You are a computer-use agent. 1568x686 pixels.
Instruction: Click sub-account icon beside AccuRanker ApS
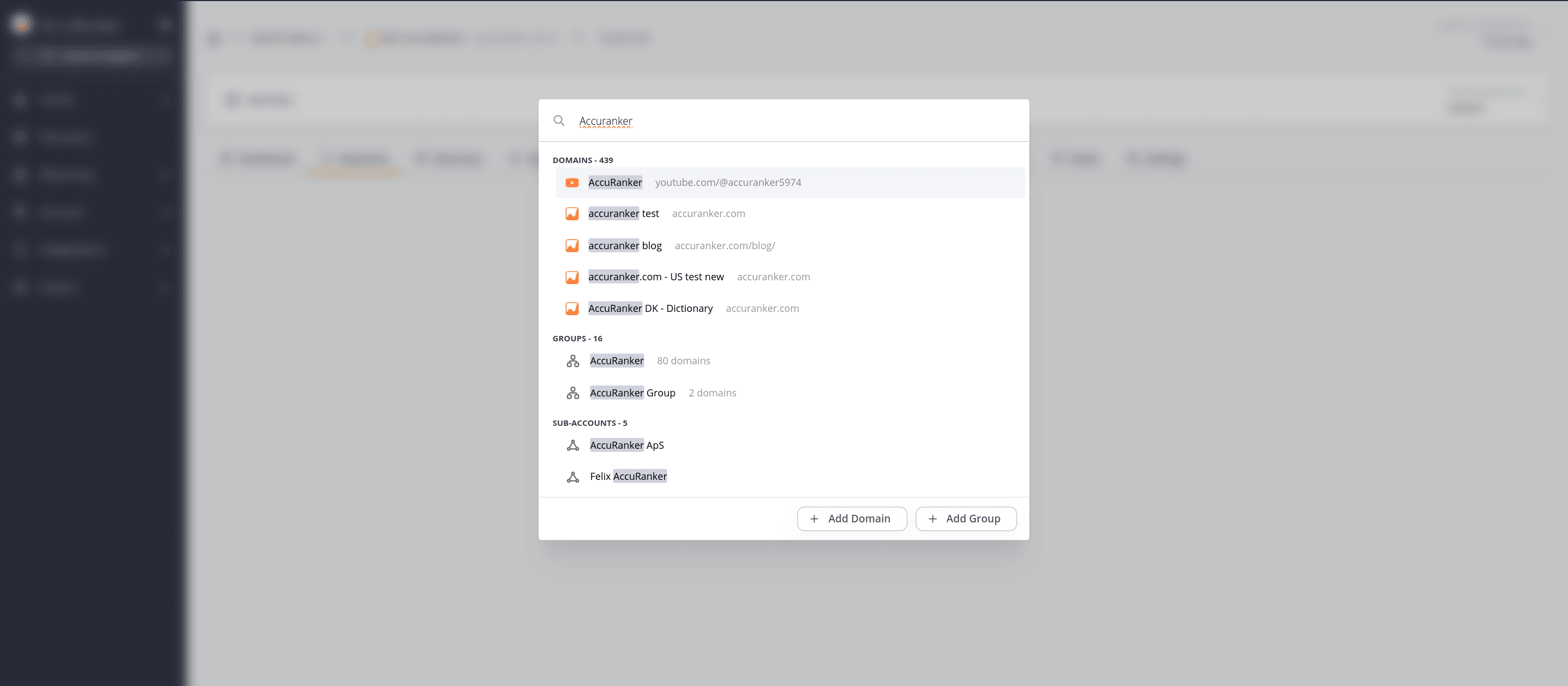(x=573, y=446)
